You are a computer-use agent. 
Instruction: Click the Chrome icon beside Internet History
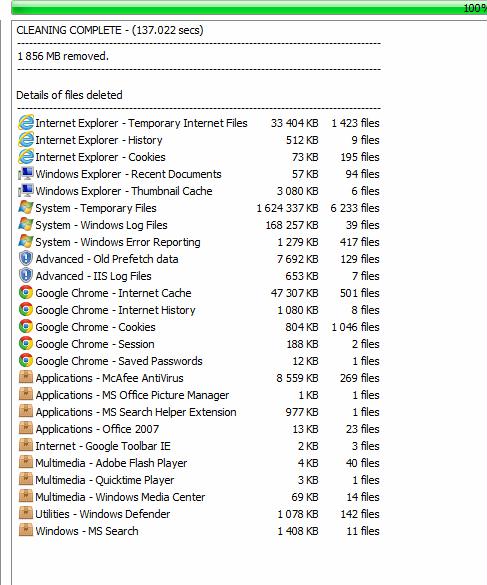click(26, 310)
